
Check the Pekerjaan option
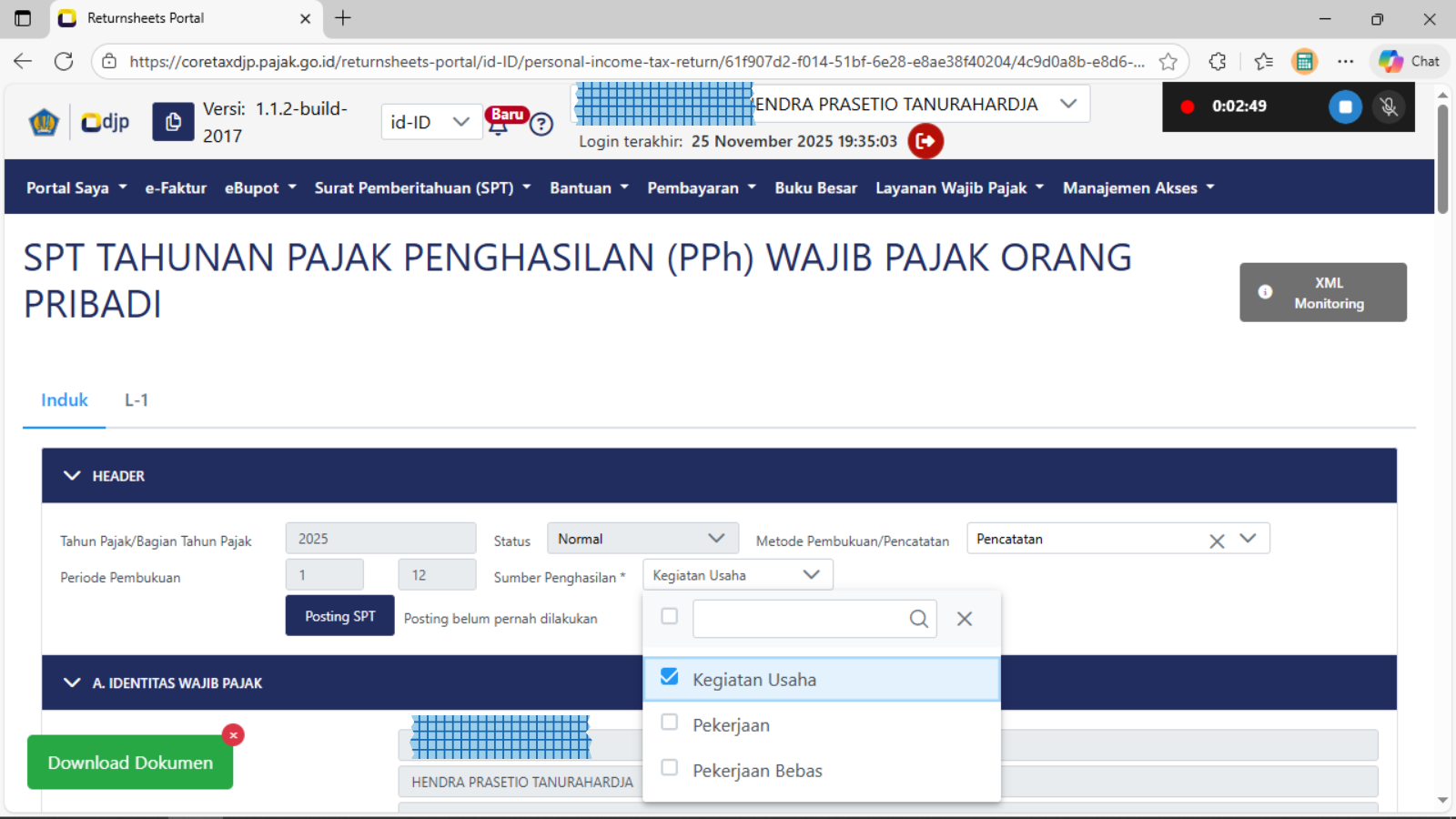pos(670,723)
